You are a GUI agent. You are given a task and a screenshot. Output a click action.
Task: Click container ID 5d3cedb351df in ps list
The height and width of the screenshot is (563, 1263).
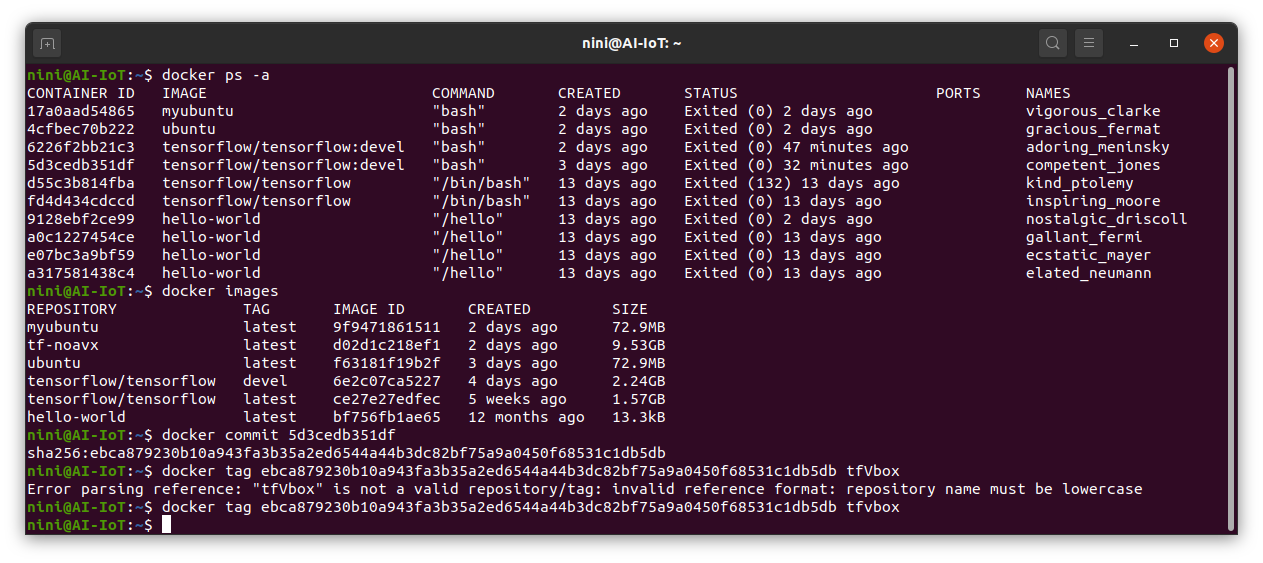pyautogui.click(x=81, y=165)
